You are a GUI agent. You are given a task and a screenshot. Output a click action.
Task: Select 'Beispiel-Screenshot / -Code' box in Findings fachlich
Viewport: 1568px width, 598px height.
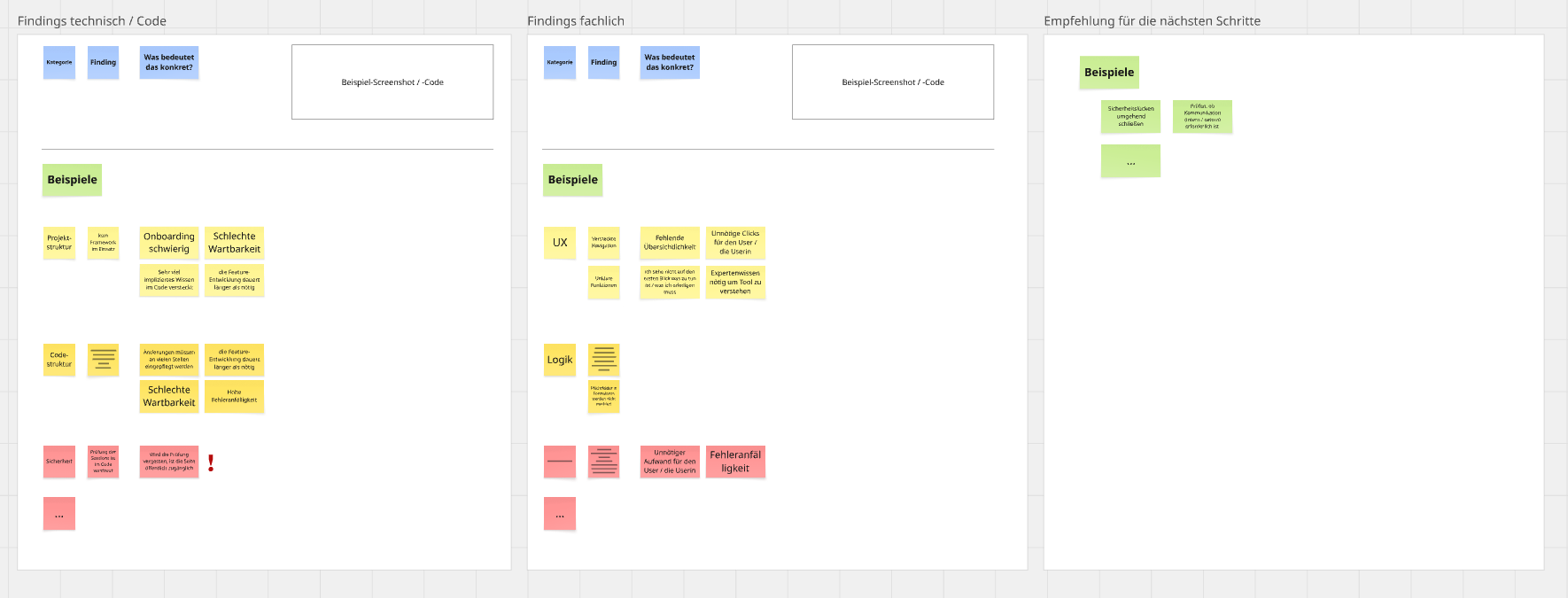[892, 82]
